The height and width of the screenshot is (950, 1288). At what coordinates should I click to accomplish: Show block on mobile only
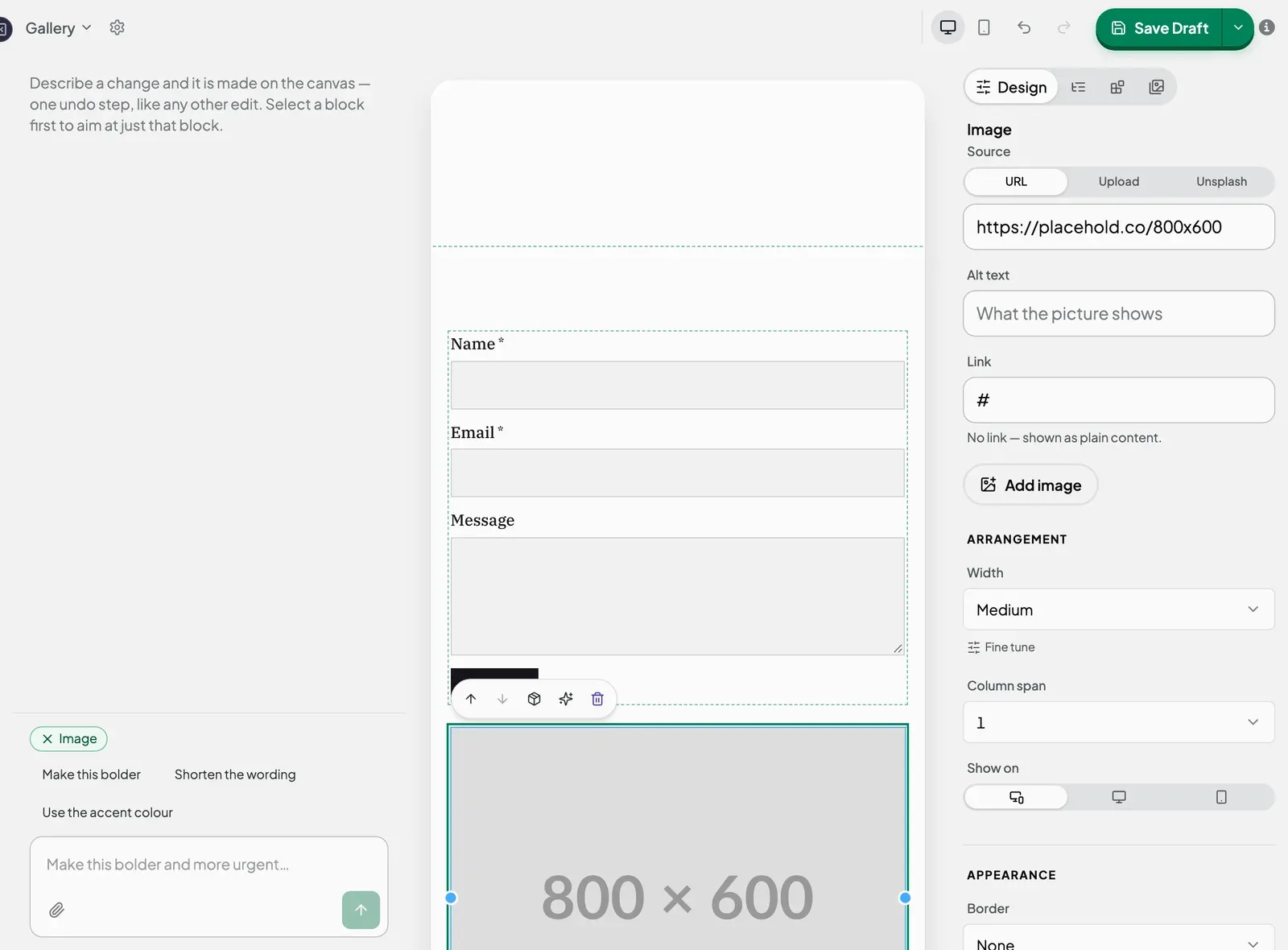tap(1221, 797)
